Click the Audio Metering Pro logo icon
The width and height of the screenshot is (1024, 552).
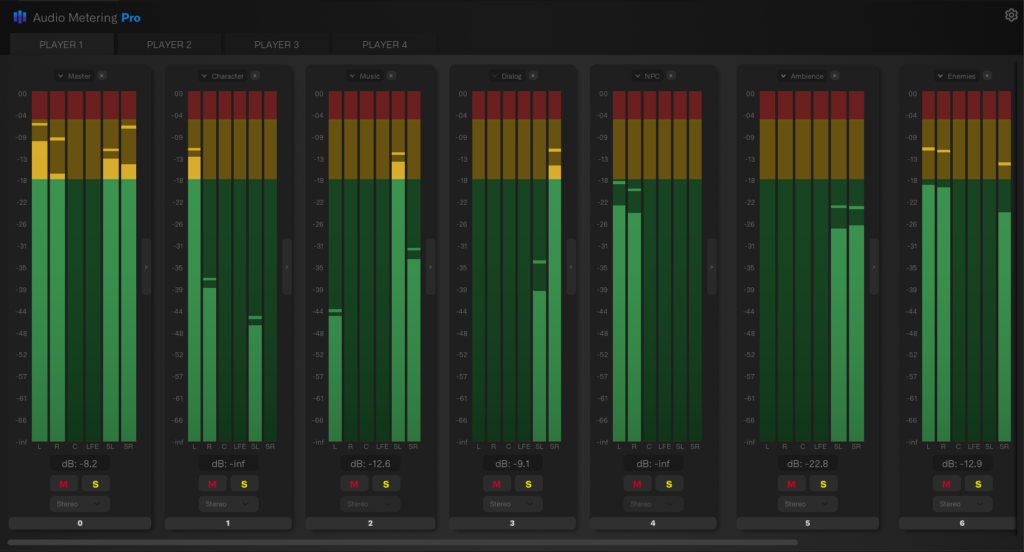click(x=20, y=17)
